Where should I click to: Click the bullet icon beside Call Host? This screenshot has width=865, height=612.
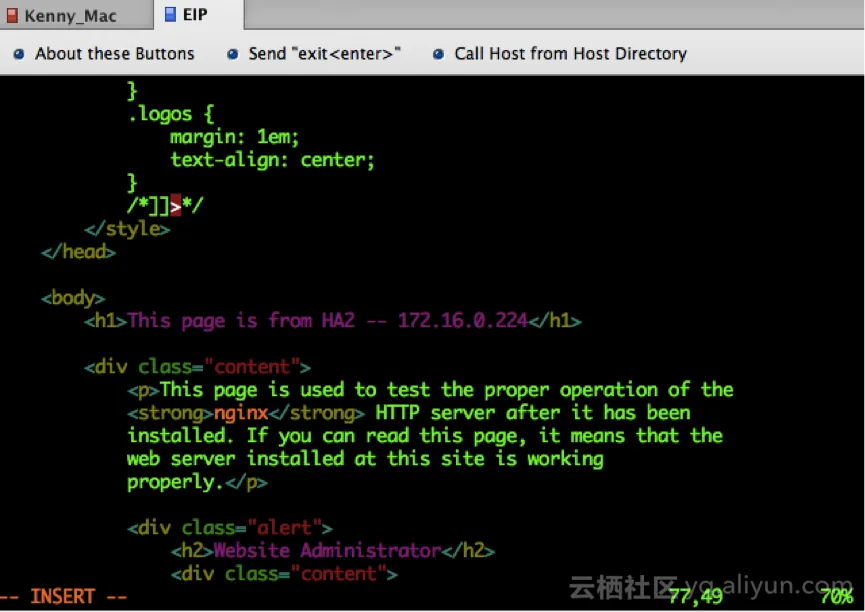(439, 54)
